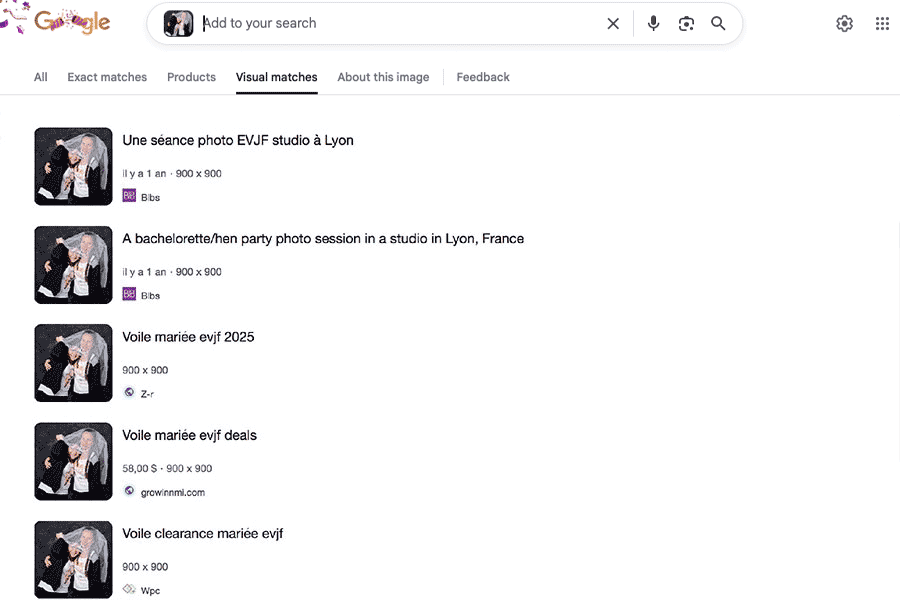Switch to the Products tab
900x600 pixels.
click(x=191, y=77)
